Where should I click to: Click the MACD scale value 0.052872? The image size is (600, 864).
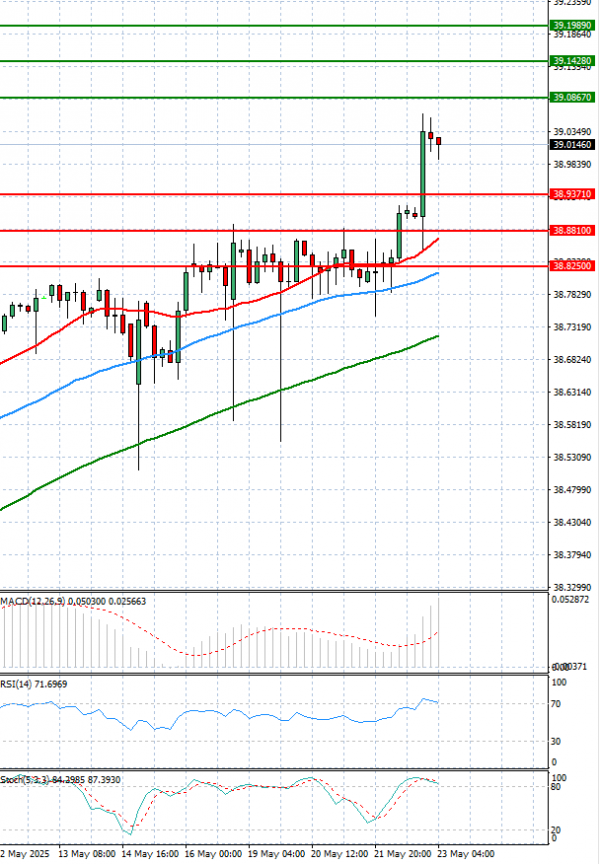570,600
